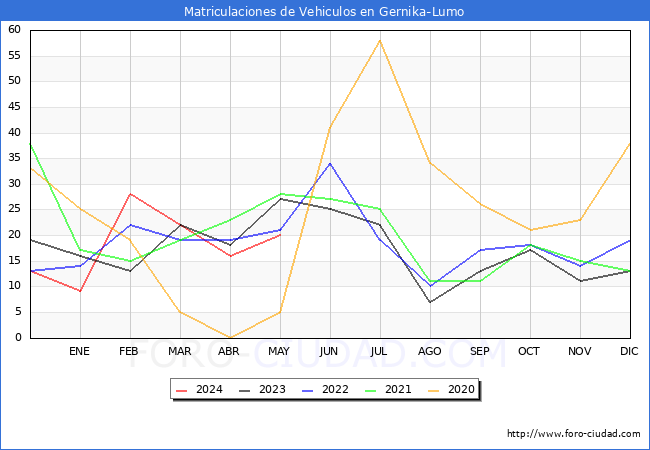Viewport: 650px width, 450px height.
Task: Click the gray 2023 low point at AGO
Action: [x=430, y=302]
